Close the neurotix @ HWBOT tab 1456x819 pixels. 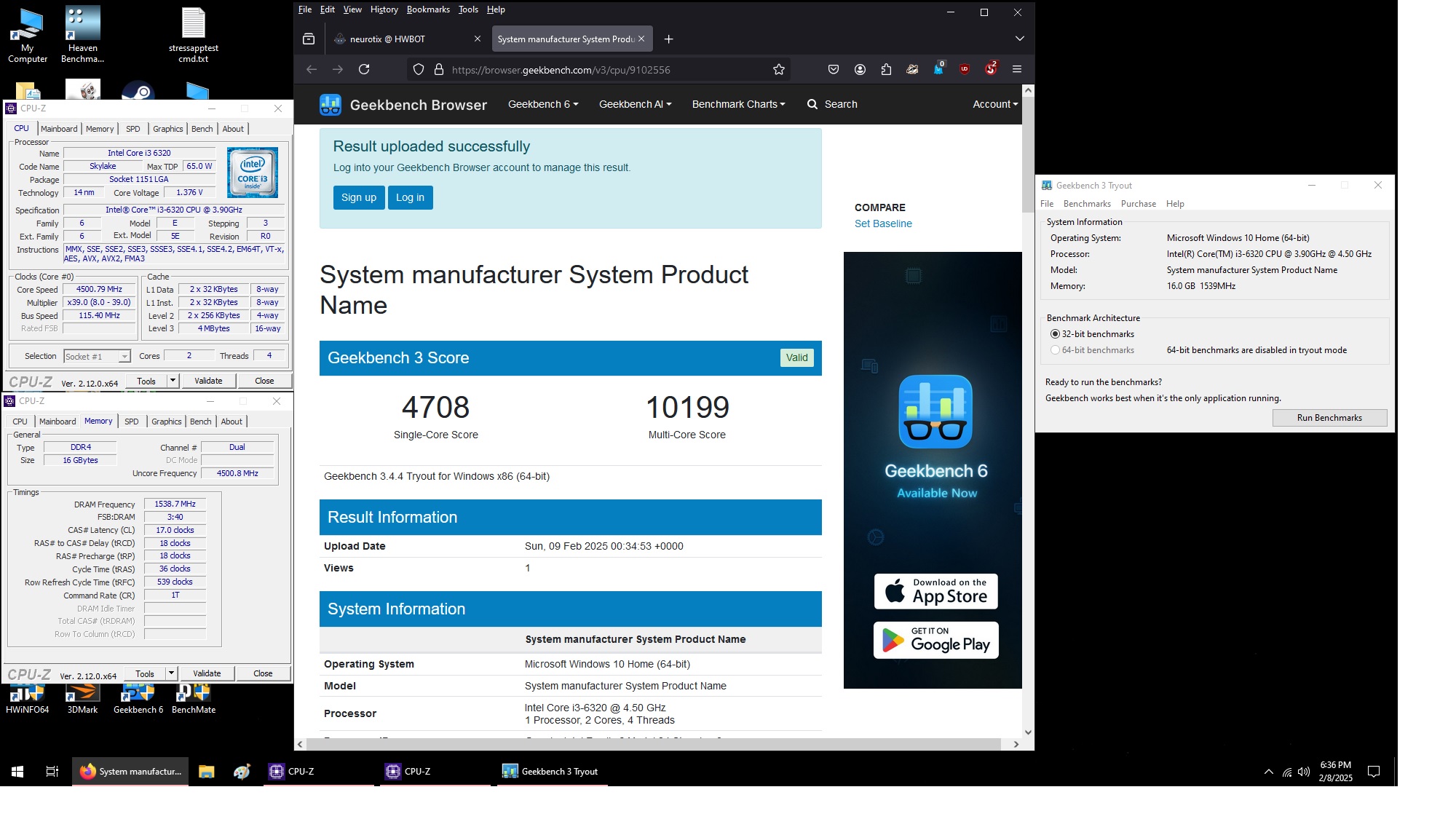pyautogui.click(x=478, y=39)
